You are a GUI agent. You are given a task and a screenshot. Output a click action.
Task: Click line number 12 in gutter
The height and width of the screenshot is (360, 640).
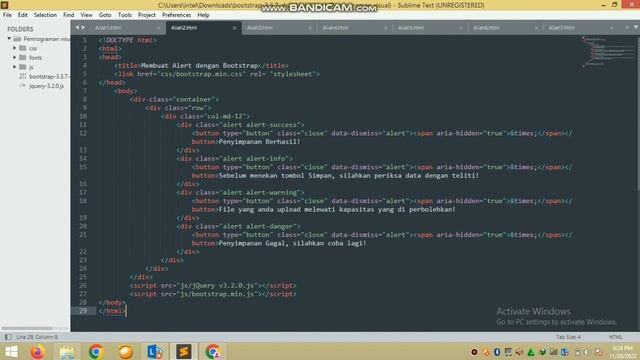tap(83, 133)
